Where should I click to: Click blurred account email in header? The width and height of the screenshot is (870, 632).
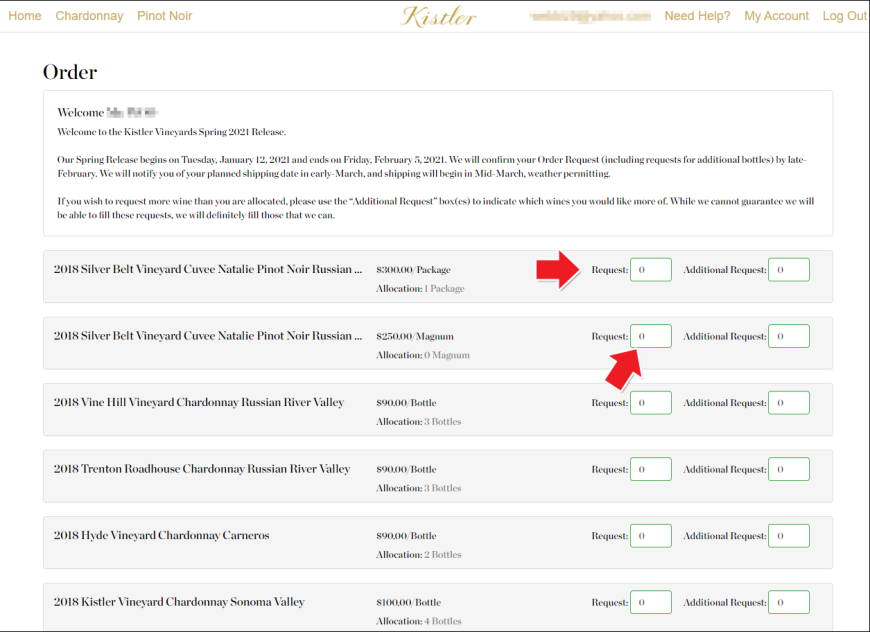click(590, 16)
